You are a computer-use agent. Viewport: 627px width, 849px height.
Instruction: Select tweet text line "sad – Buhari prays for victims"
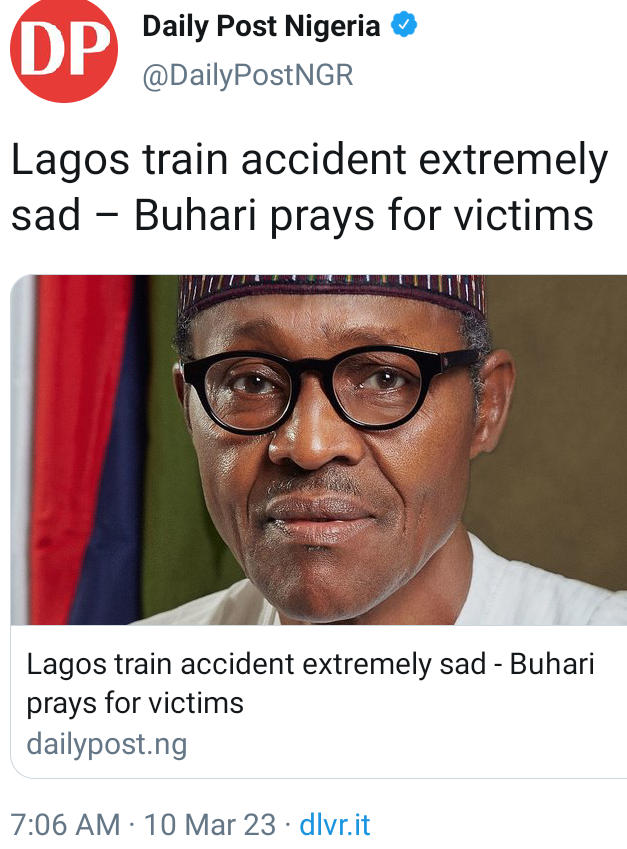point(302,215)
